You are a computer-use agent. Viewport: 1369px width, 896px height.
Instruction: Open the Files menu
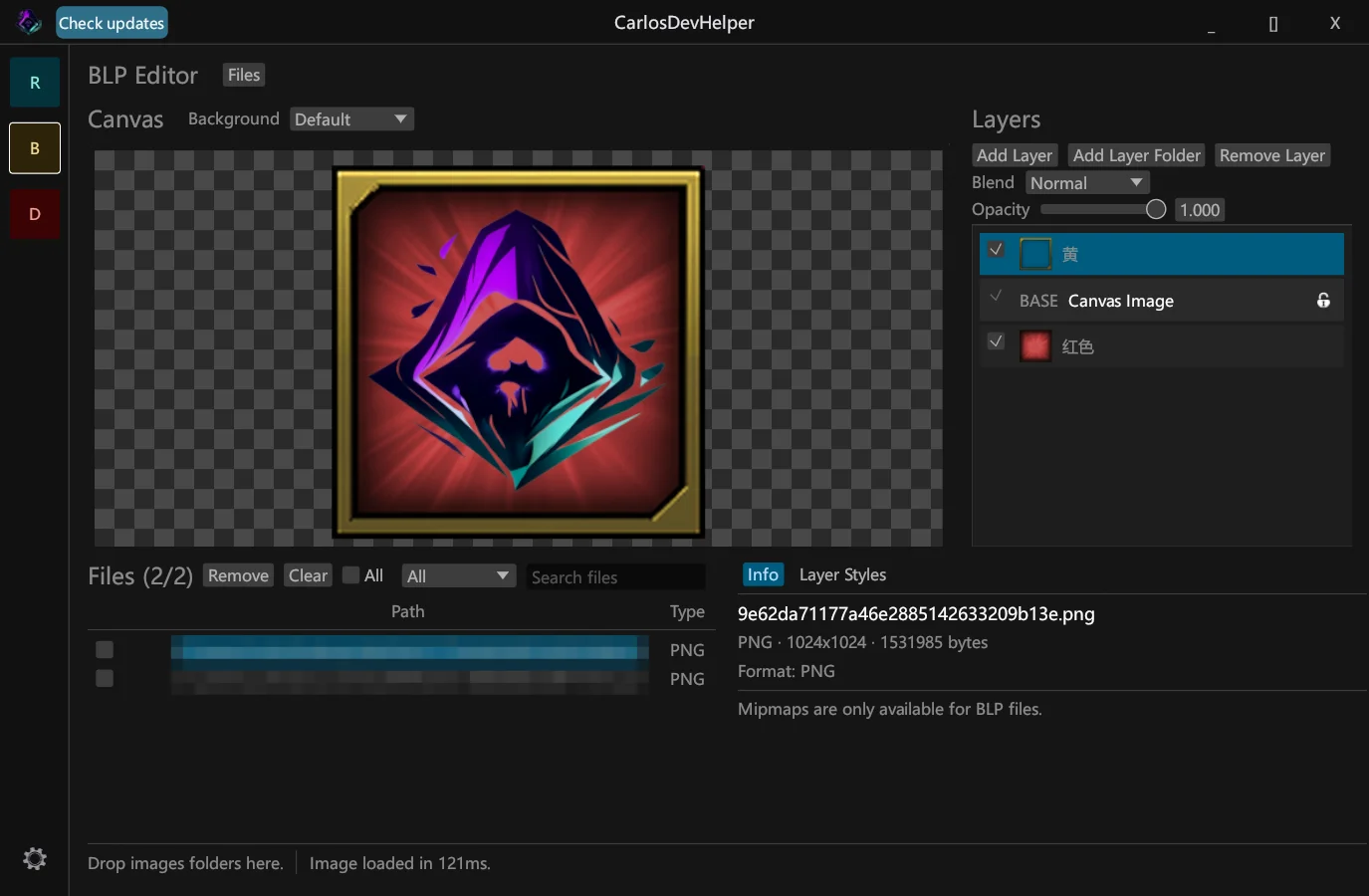coord(244,75)
